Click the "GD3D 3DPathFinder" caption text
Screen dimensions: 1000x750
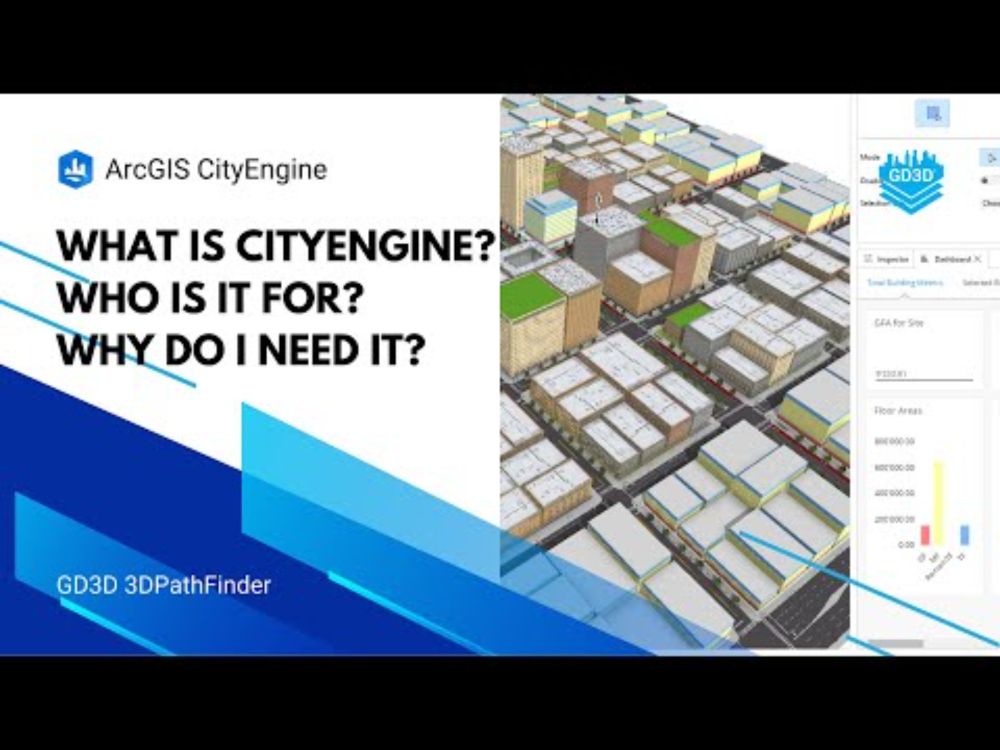pyautogui.click(x=164, y=585)
